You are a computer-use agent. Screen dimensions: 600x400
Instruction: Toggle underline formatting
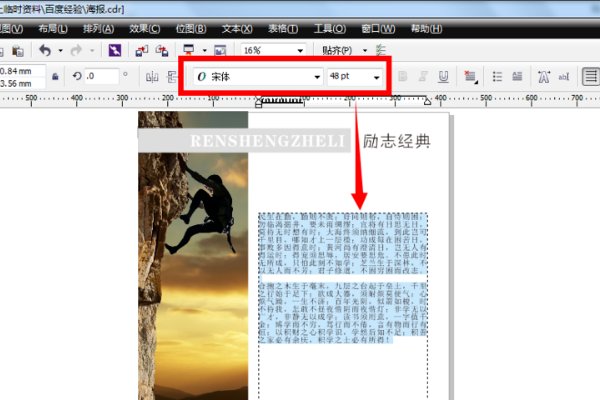(443, 77)
